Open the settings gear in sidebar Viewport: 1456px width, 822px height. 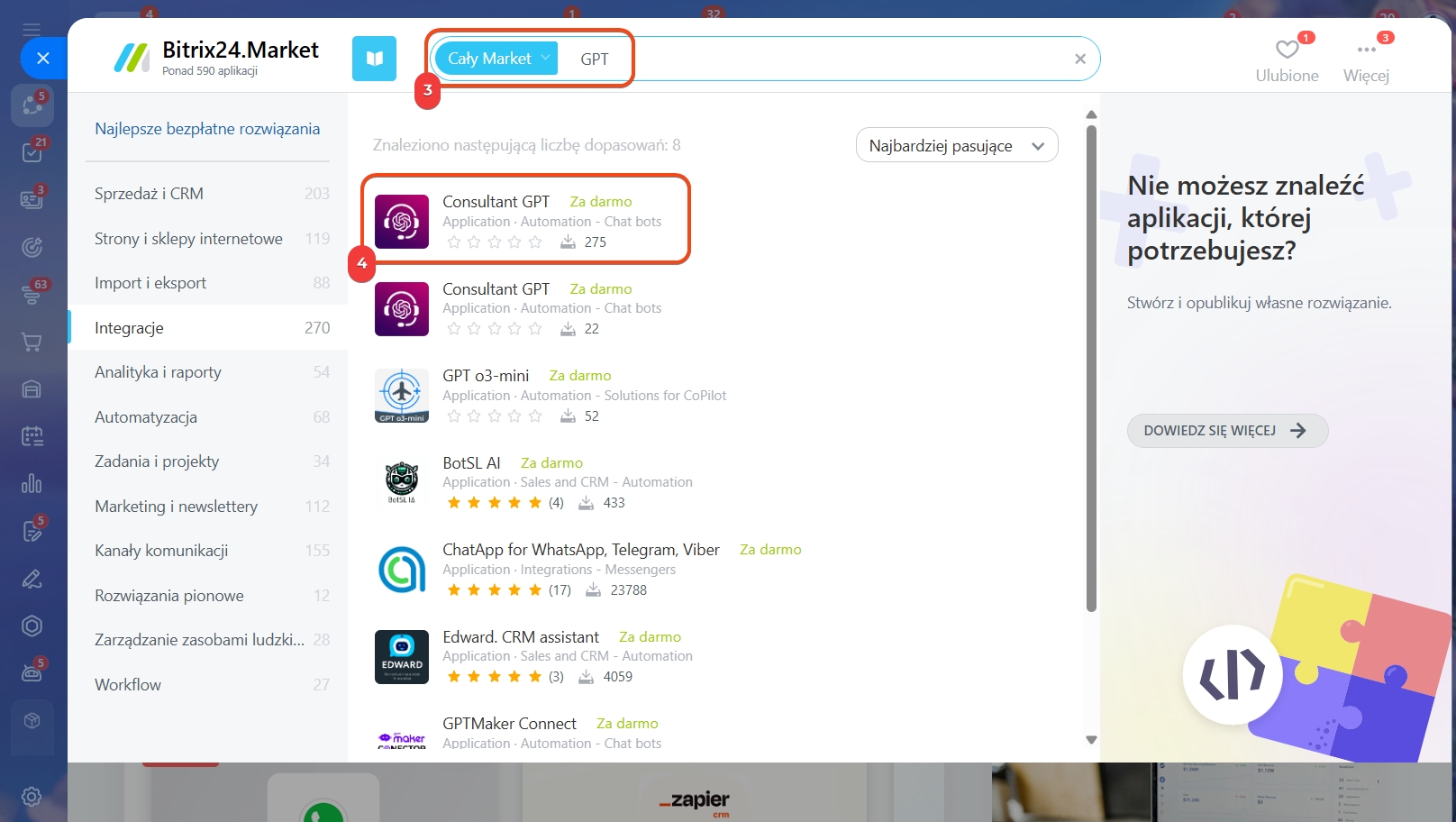[x=32, y=796]
